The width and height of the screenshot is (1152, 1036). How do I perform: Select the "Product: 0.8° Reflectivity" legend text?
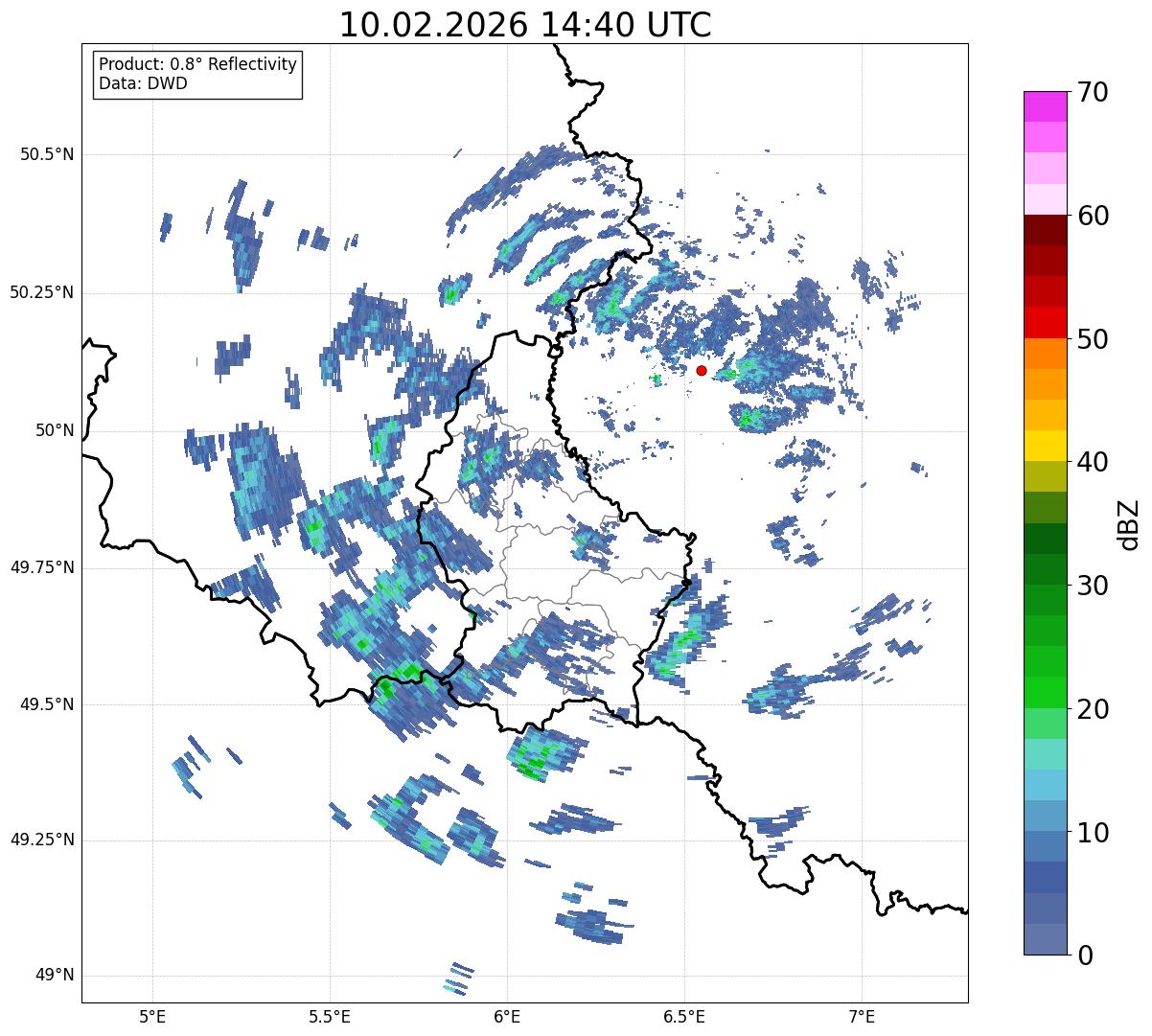(x=198, y=64)
